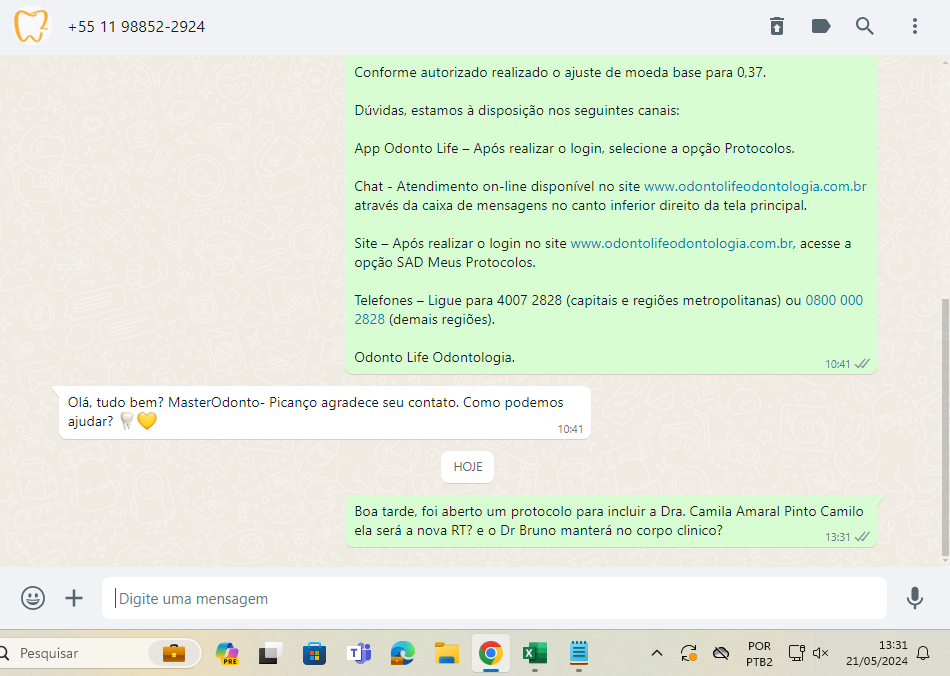
Task: Open File Explorer from the taskbar
Action: click(x=447, y=653)
